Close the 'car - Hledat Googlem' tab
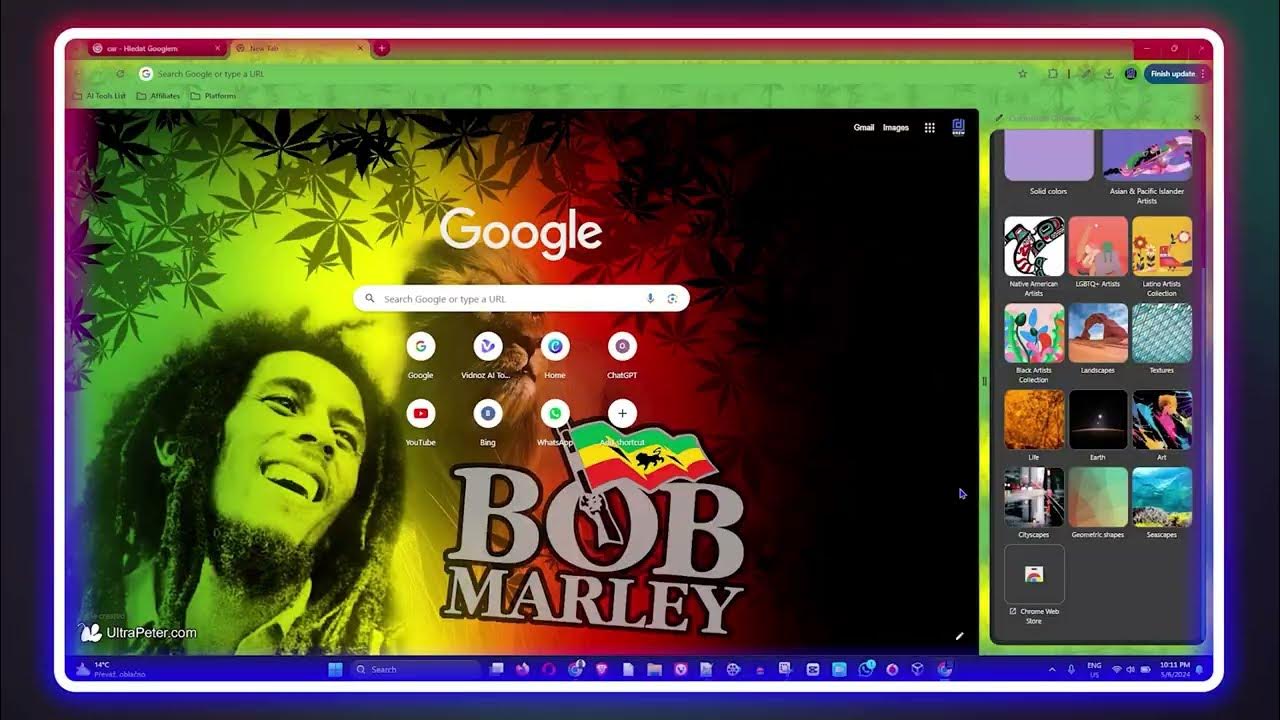 coord(218,48)
